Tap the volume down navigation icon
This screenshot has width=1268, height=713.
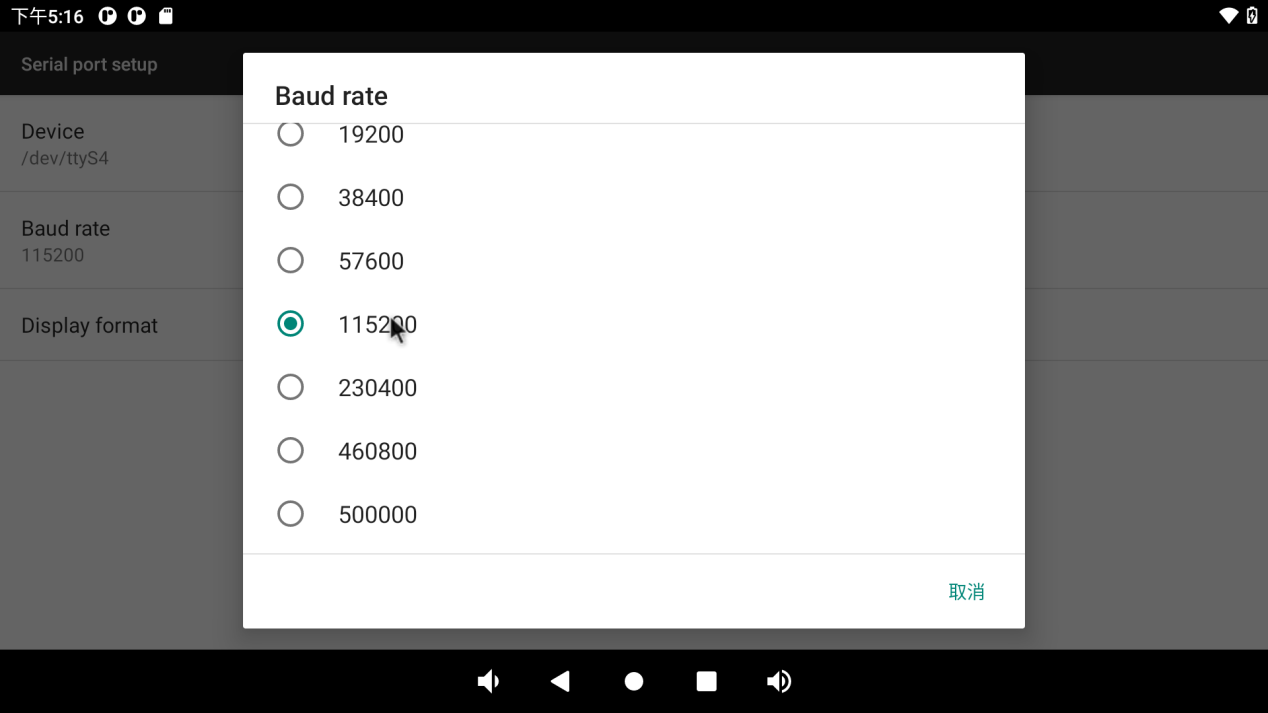488,681
